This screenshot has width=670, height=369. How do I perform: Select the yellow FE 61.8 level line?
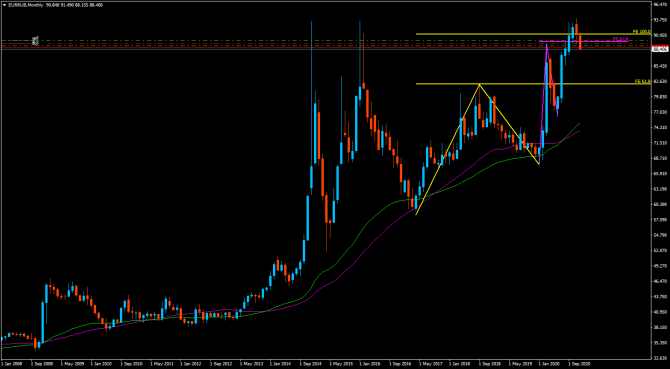pyautogui.click(x=533, y=84)
